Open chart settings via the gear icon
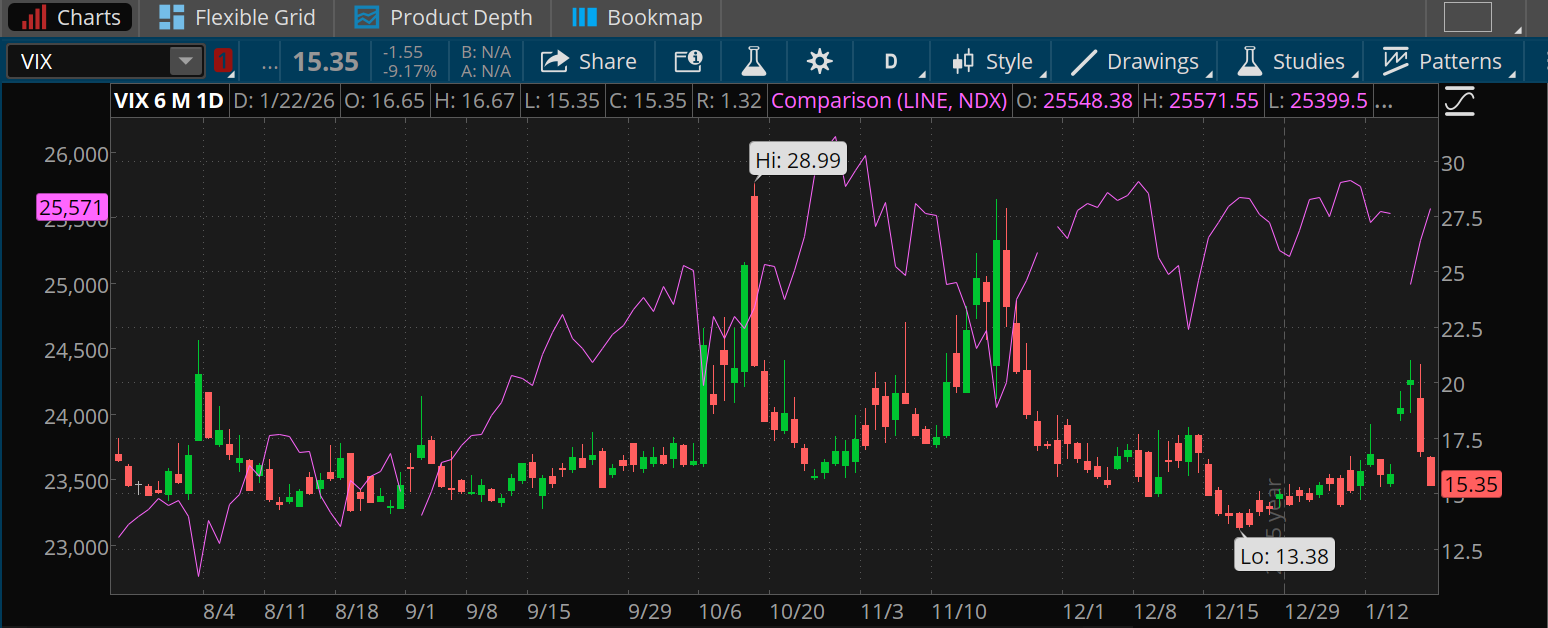This screenshot has width=1548, height=628. click(819, 61)
